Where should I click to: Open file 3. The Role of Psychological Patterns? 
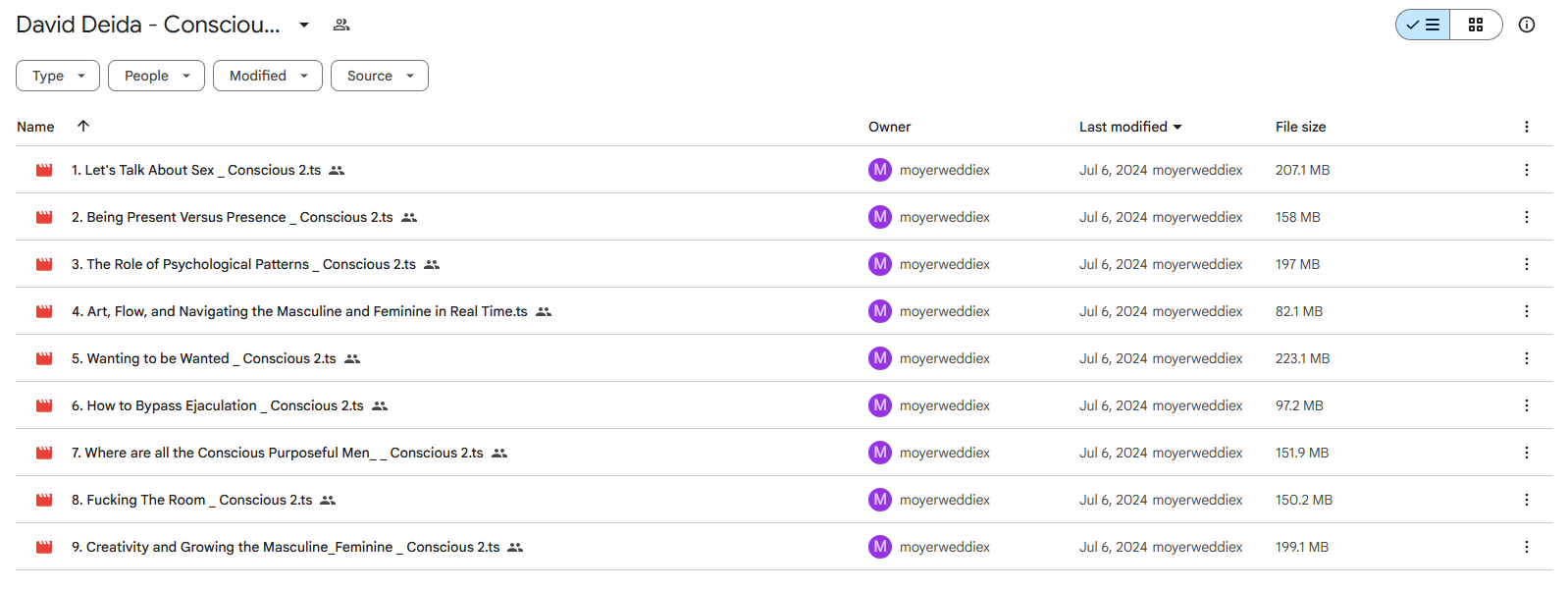tap(243, 264)
